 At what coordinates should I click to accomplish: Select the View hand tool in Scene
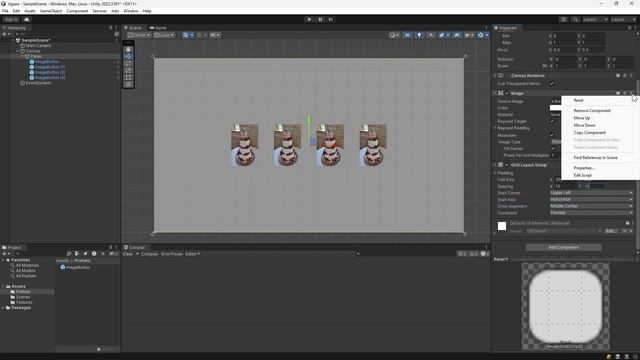(x=129, y=49)
